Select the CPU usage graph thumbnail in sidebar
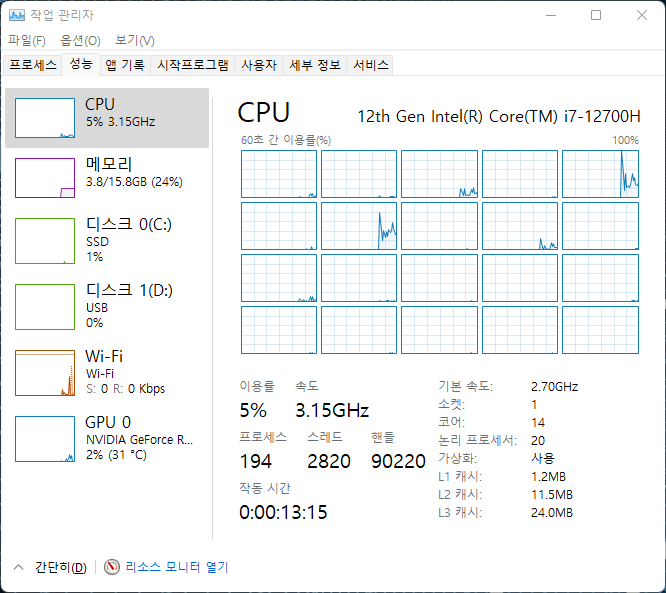The height and width of the screenshot is (593, 666). (x=45, y=118)
